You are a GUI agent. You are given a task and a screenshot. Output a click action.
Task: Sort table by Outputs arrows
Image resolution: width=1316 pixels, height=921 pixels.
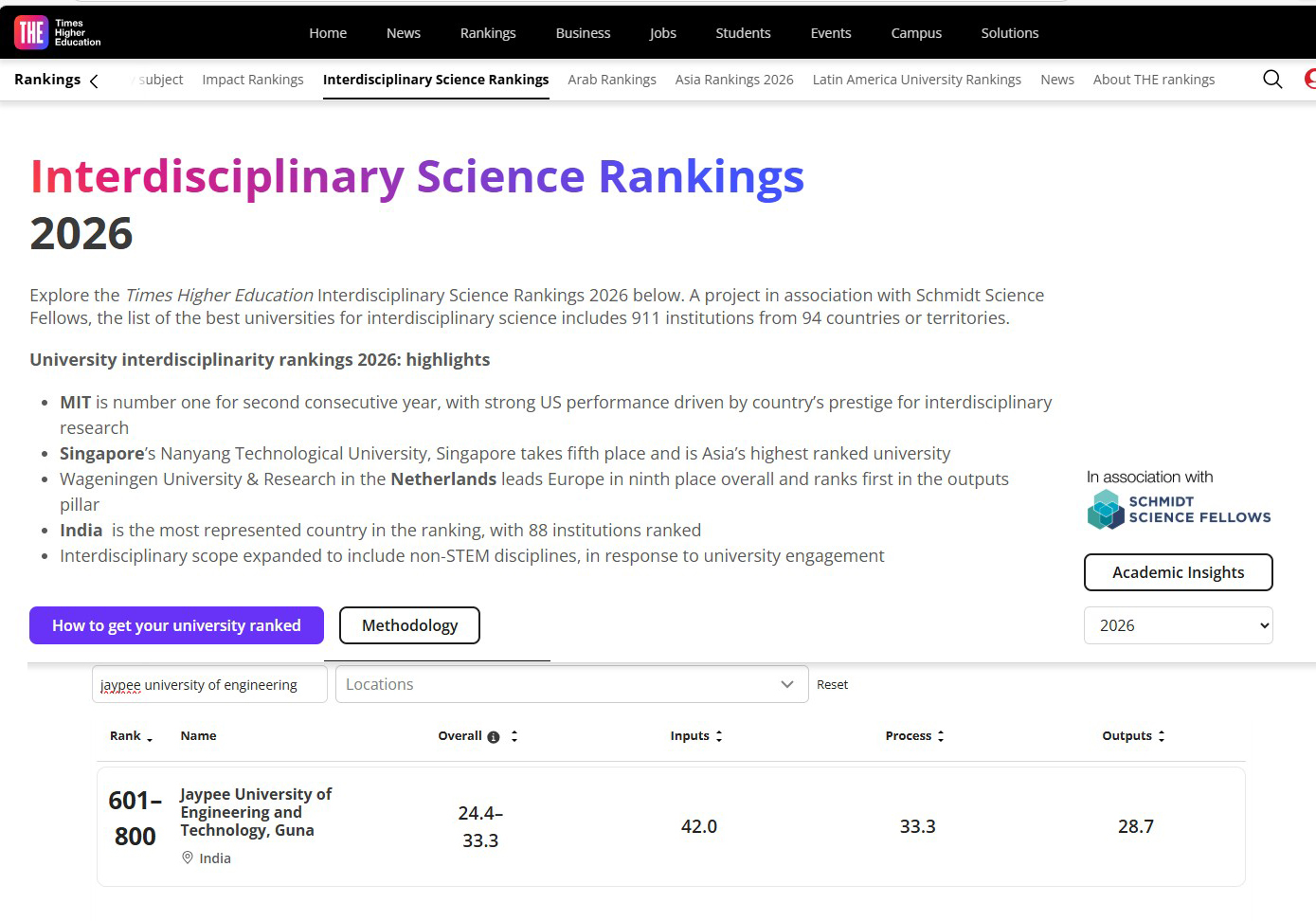click(x=1162, y=736)
